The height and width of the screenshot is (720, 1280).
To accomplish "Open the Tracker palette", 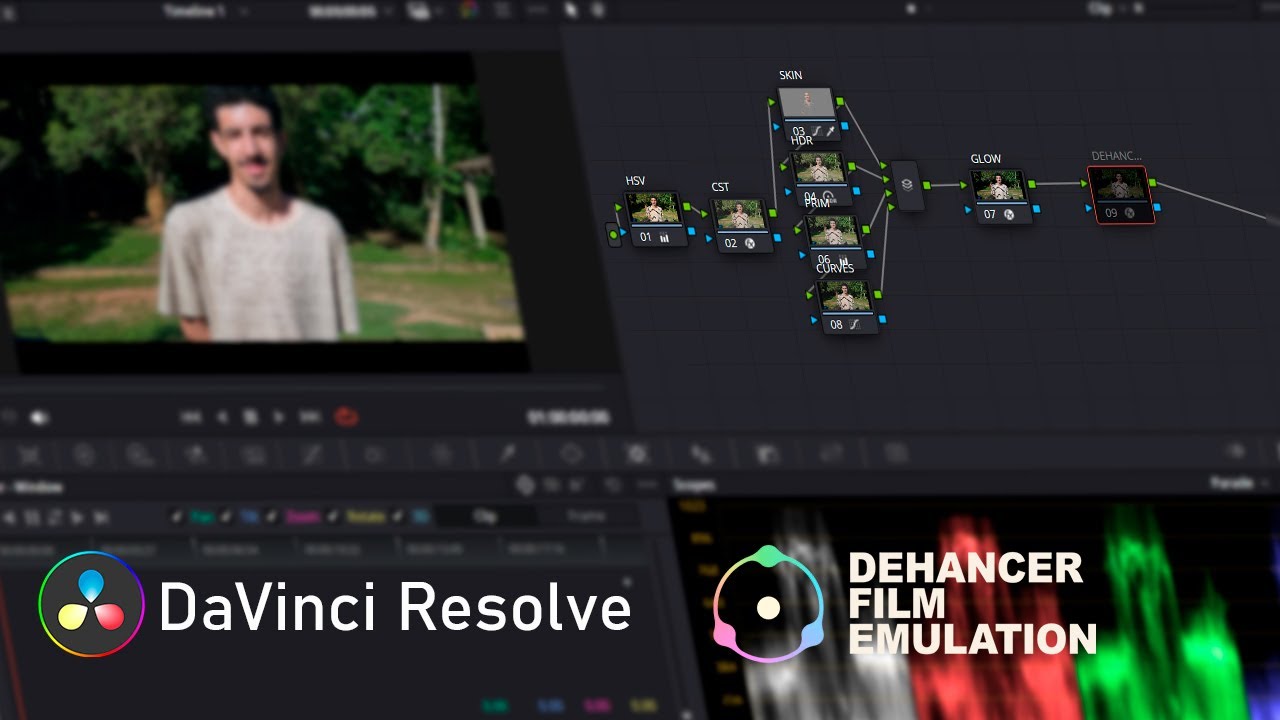I will 637,454.
